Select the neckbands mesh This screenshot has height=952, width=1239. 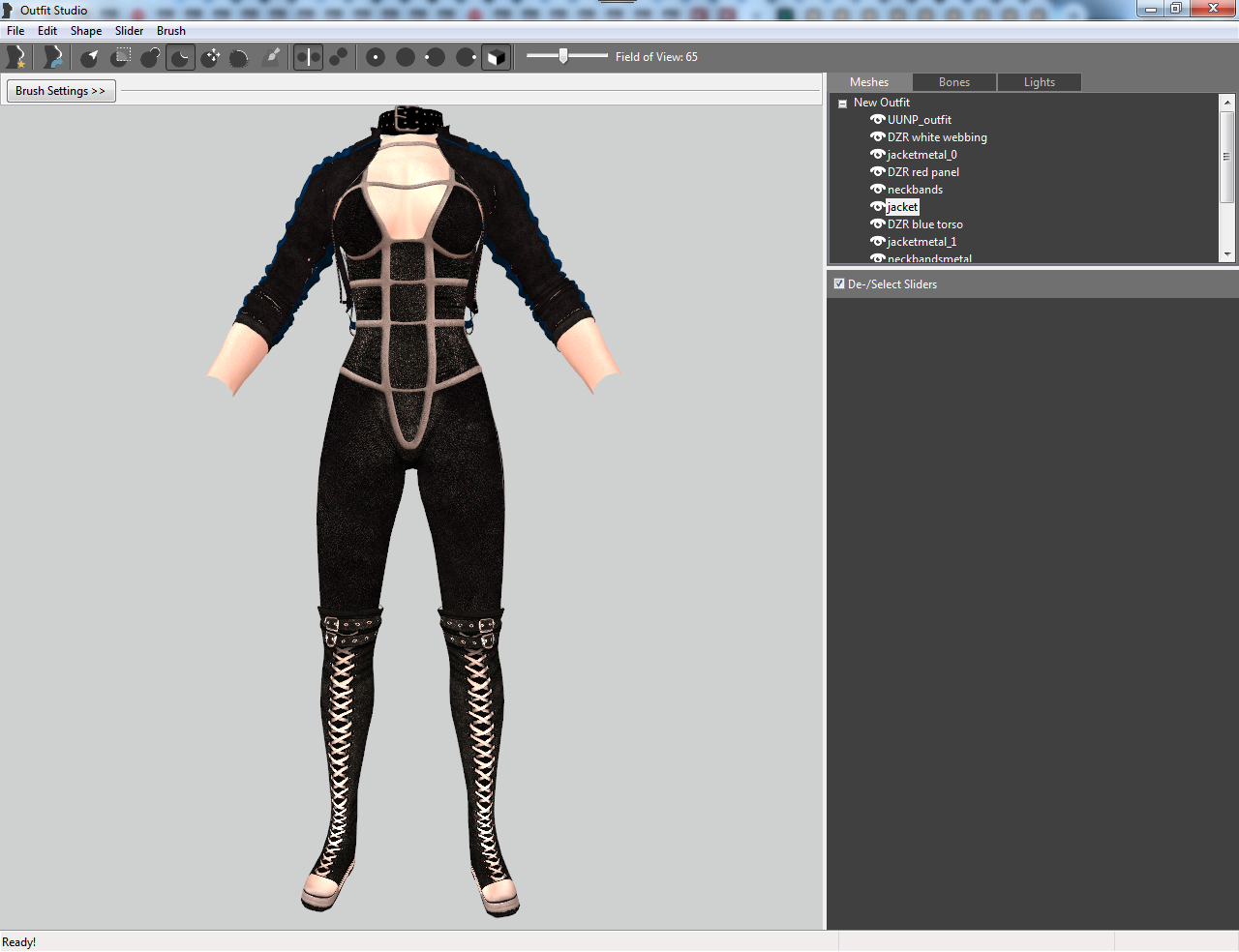click(x=915, y=190)
